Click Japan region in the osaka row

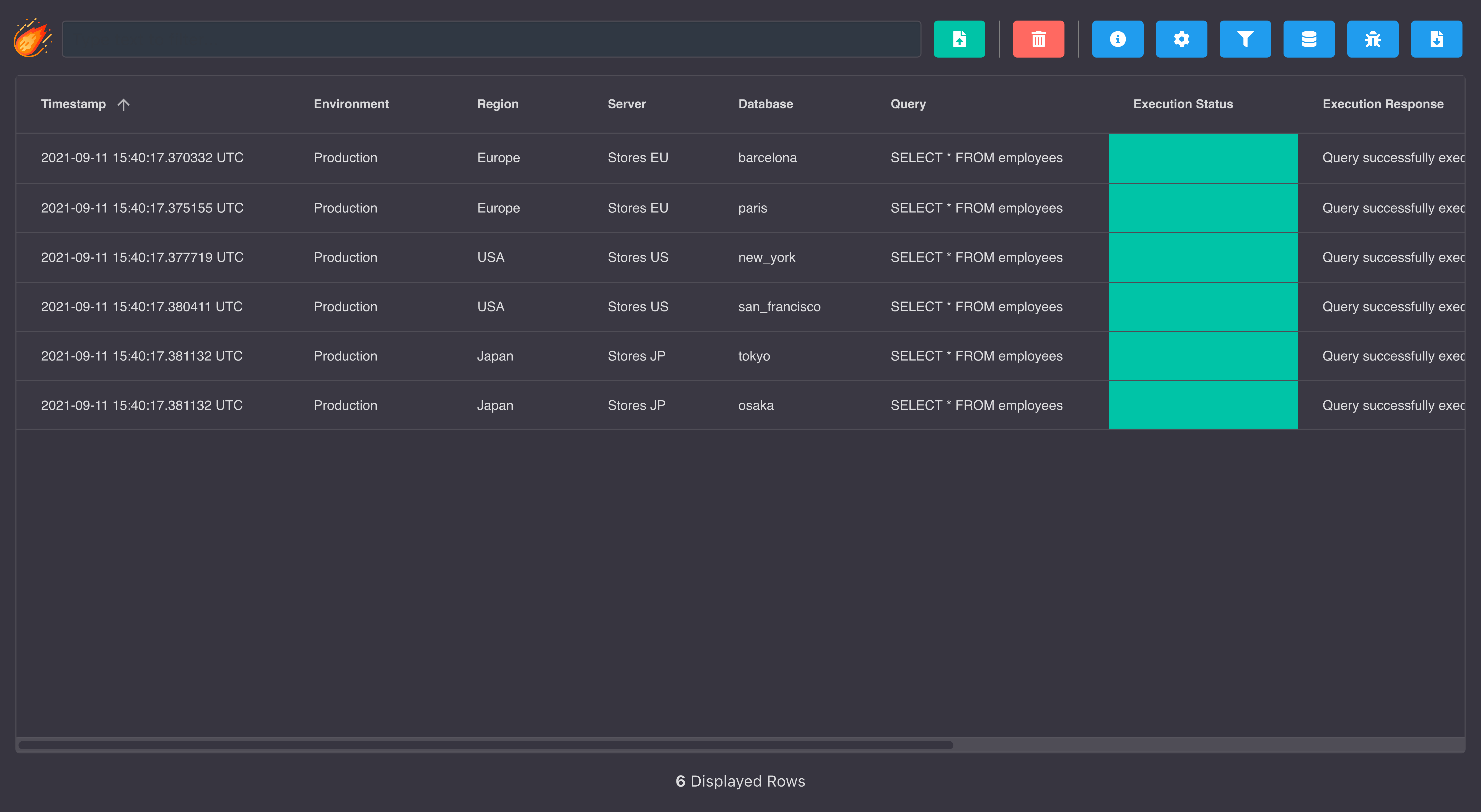pyautogui.click(x=495, y=406)
